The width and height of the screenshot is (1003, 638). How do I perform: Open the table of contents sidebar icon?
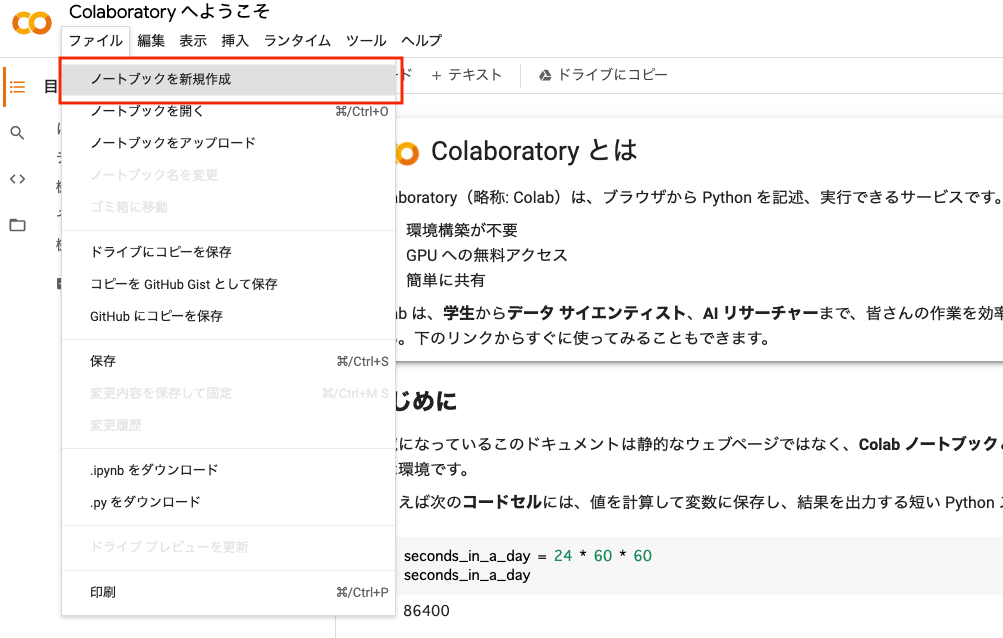coord(17,87)
